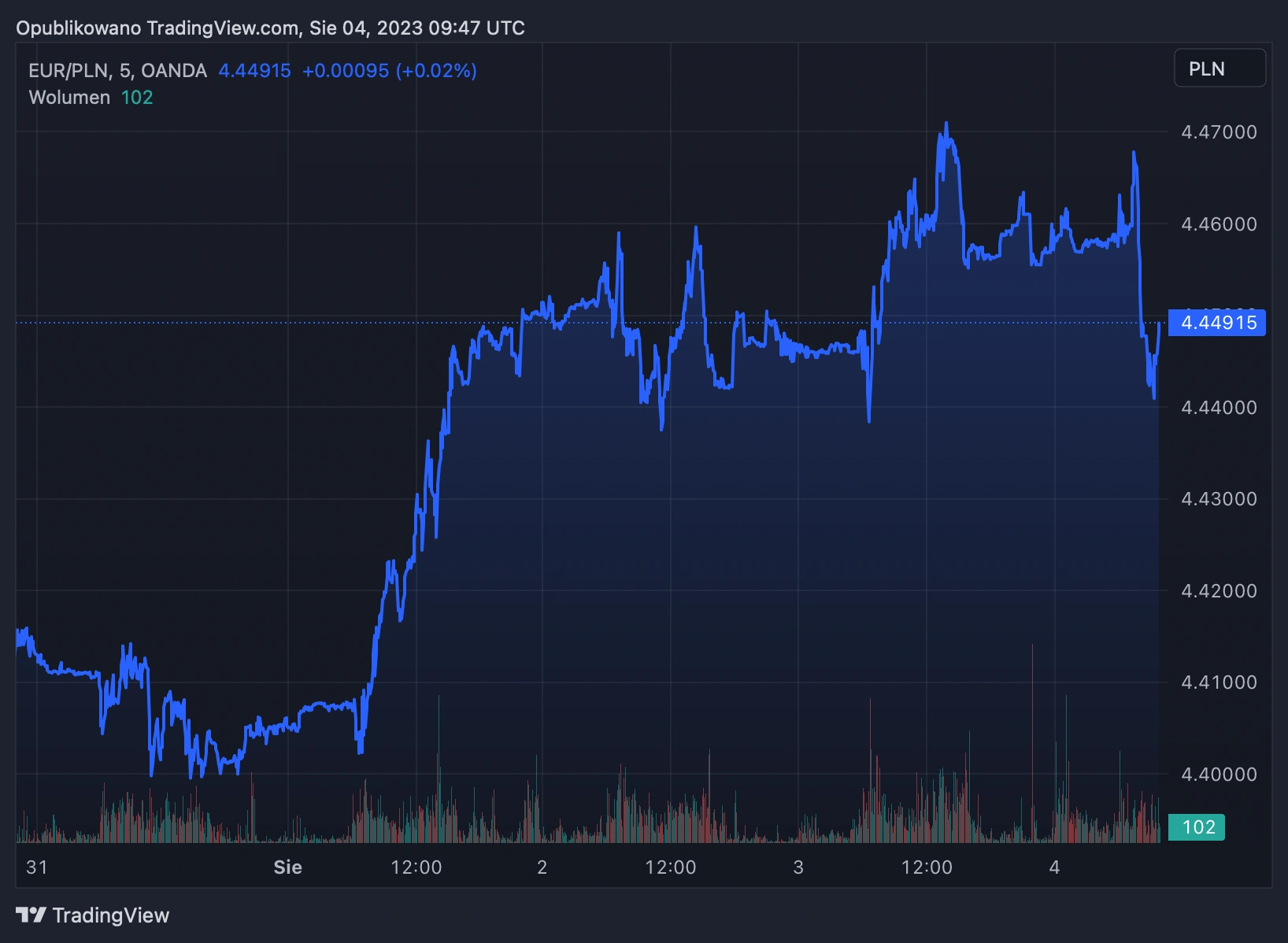Click date marker 4 on time axis
Image resolution: width=1288 pixels, height=943 pixels.
coord(1055,867)
